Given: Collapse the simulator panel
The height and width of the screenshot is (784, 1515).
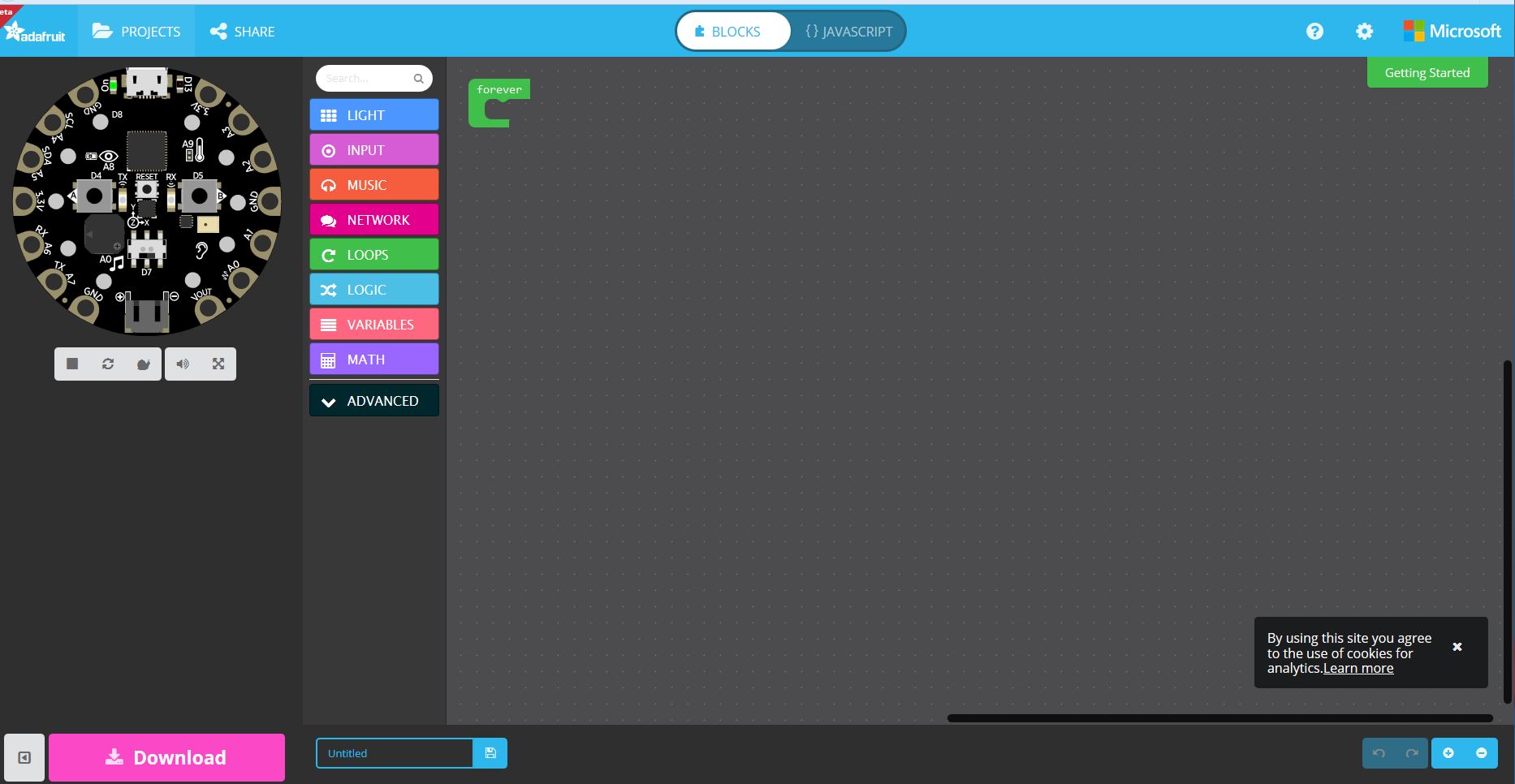Looking at the screenshot, I should coord(25,756).
